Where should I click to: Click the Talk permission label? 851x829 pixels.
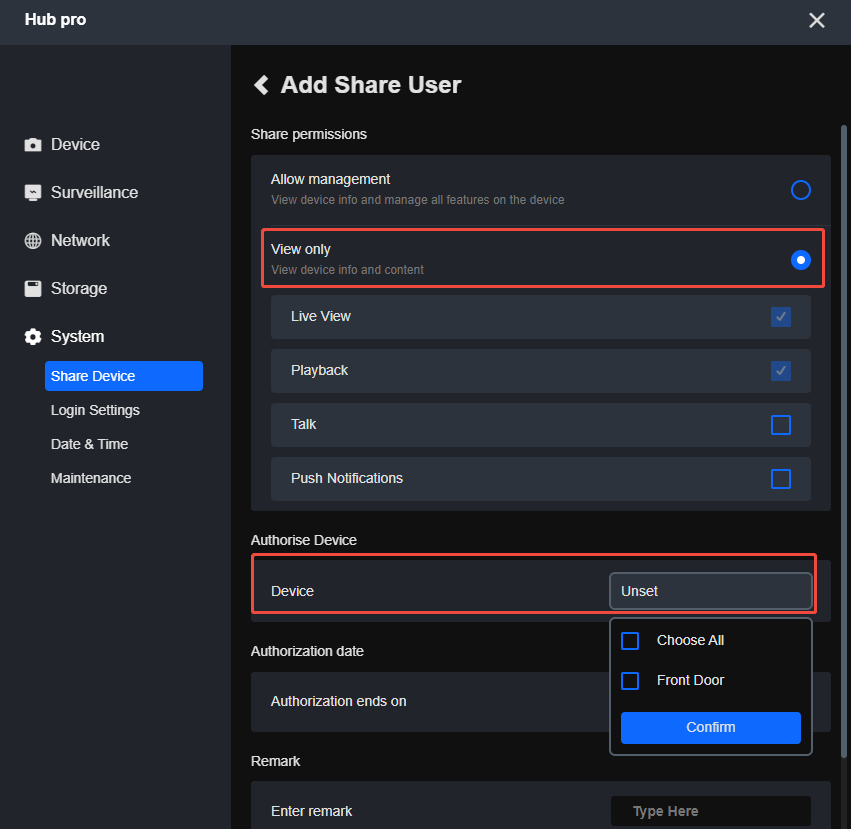click(x=303, y=424)
